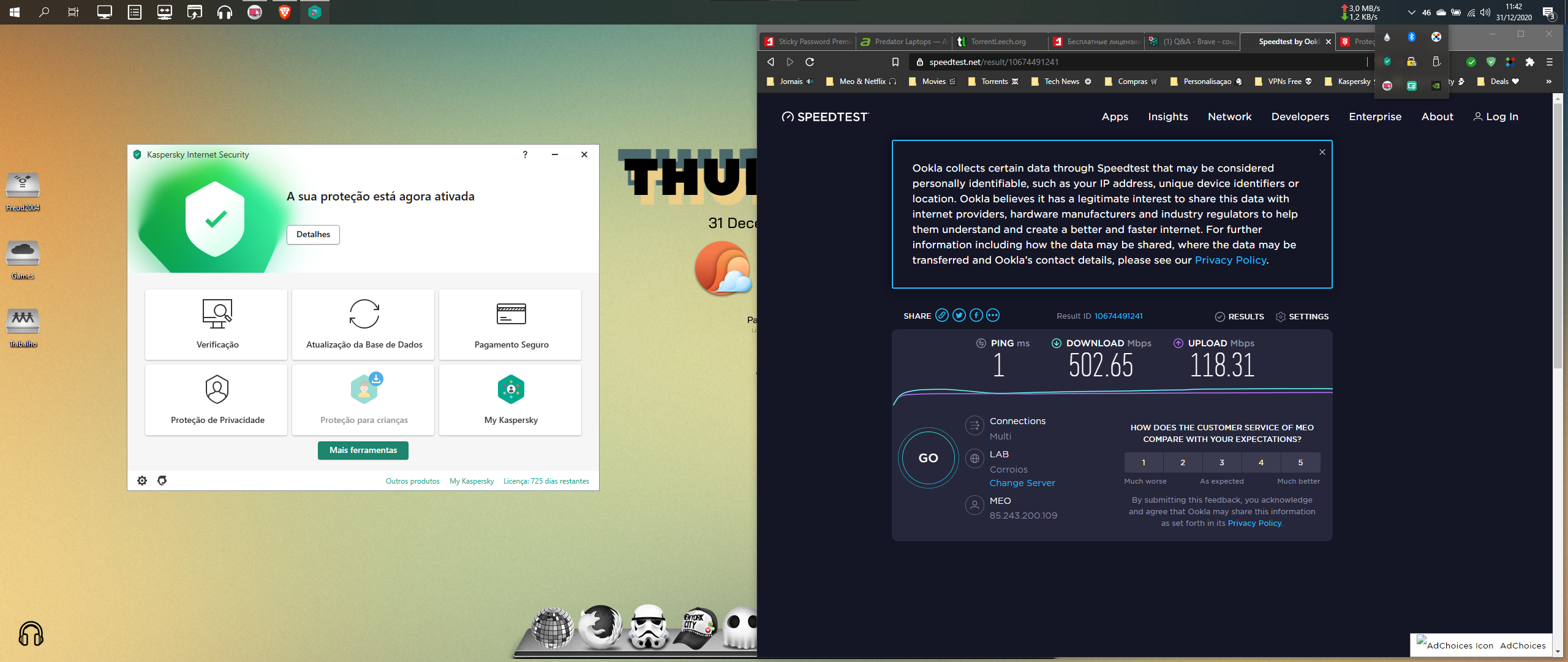Share result via Twitter icon
The width and height of the screenshot is (1568, 662).
[959, 316]
